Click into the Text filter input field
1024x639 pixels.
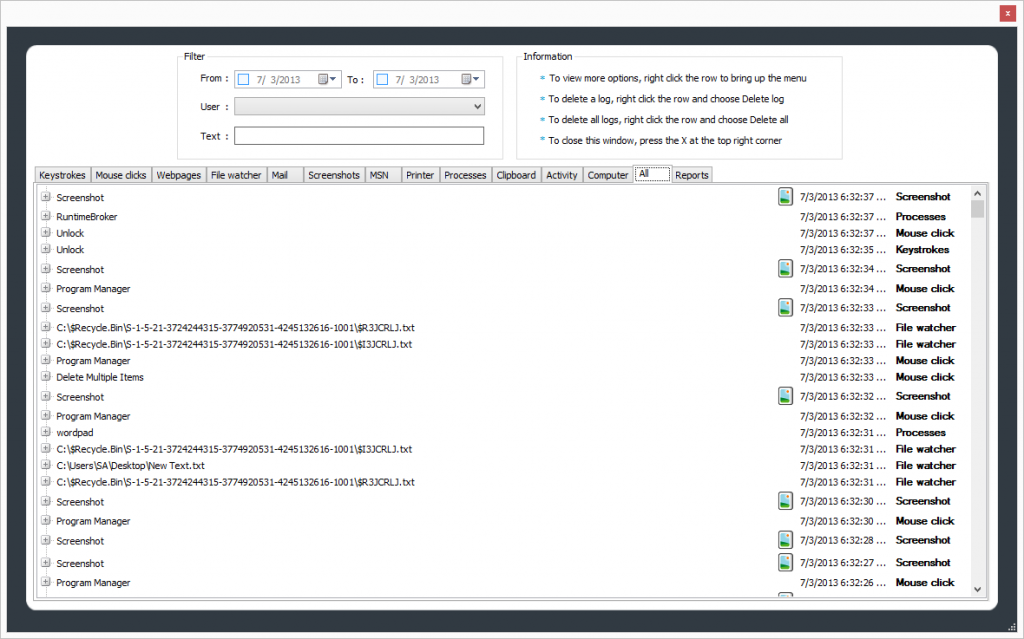pyautogui.click(x=358, y=136)
